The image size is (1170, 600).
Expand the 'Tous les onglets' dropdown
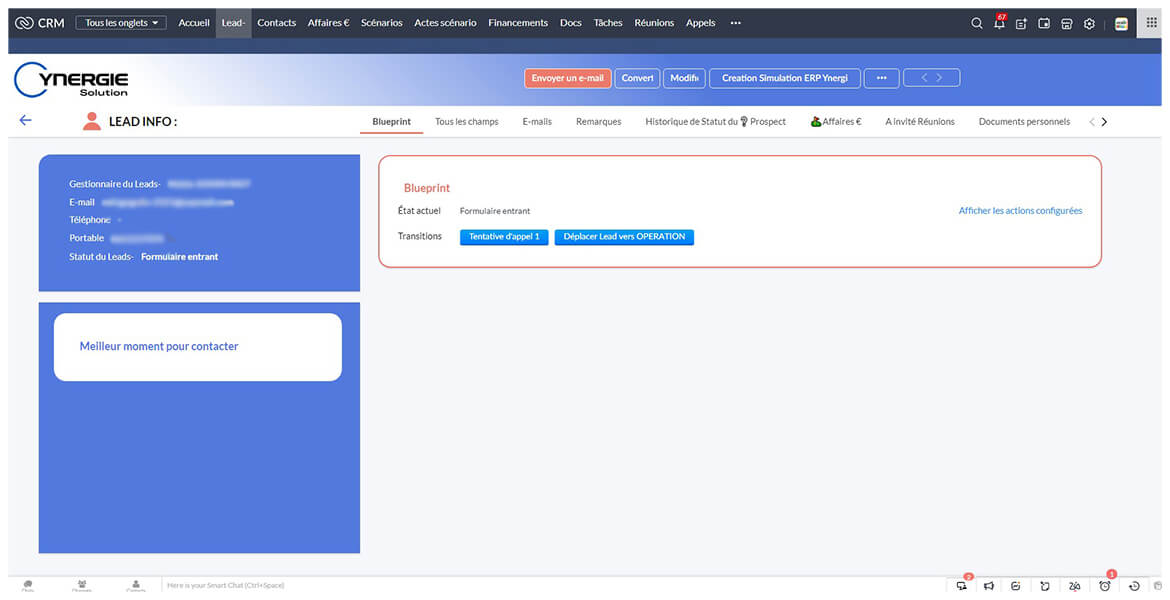pyautogui.click(x=120, y=23)
